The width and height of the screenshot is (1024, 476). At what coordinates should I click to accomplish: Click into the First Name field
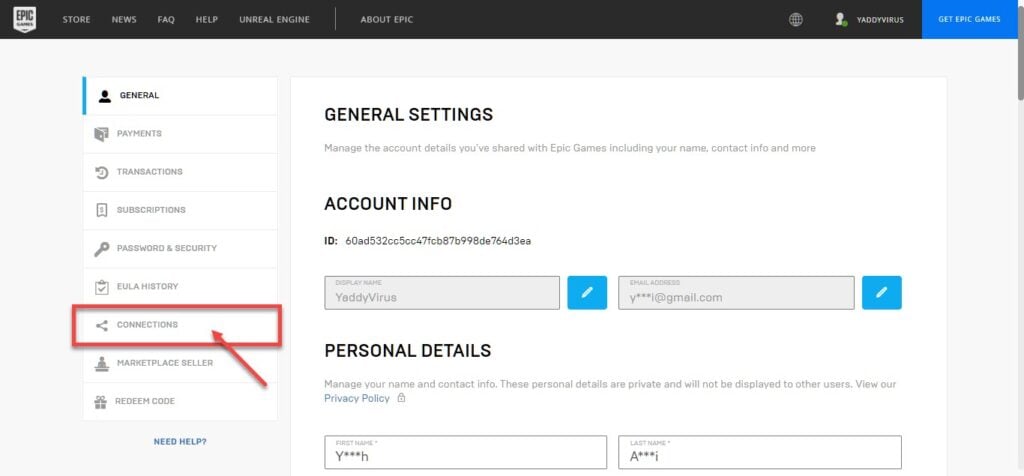click(x=466, y=452)
